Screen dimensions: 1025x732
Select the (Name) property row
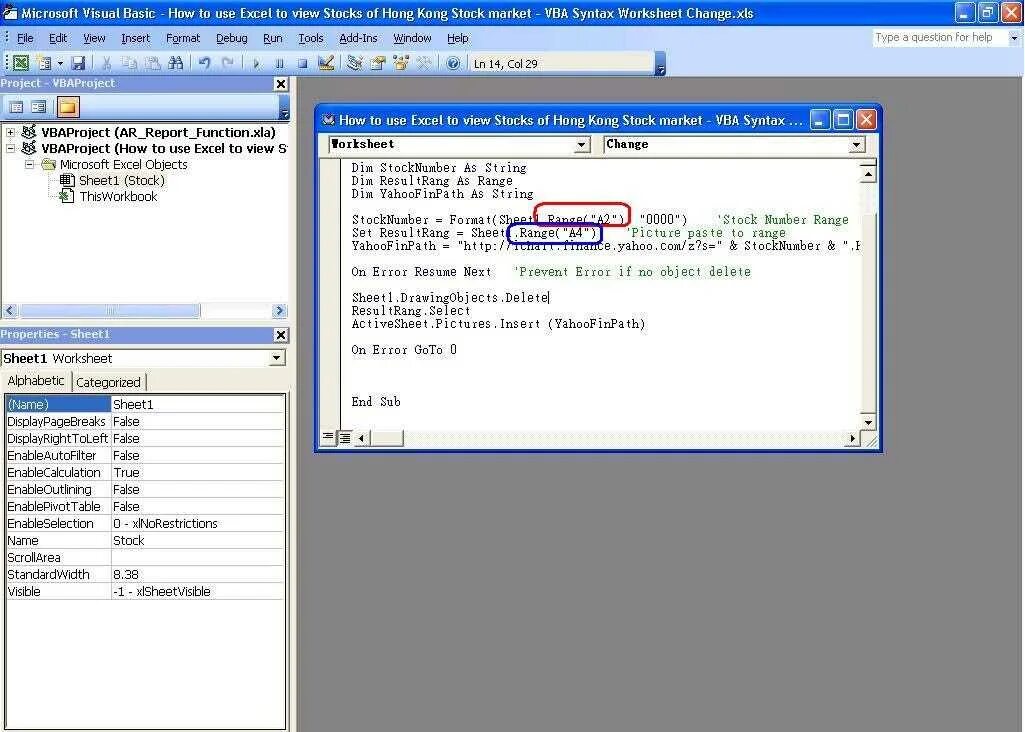point(145,405)
